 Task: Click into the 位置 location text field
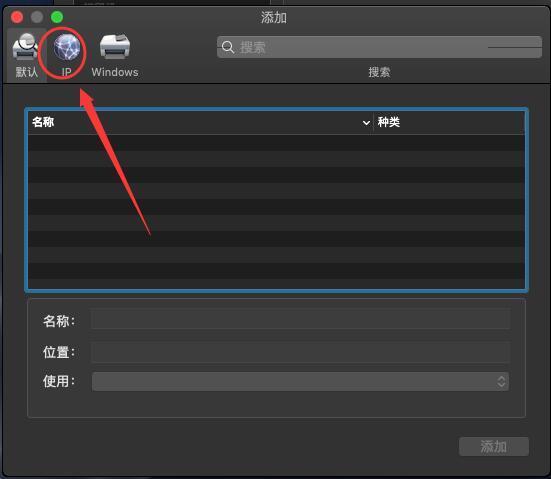(300, 352)
